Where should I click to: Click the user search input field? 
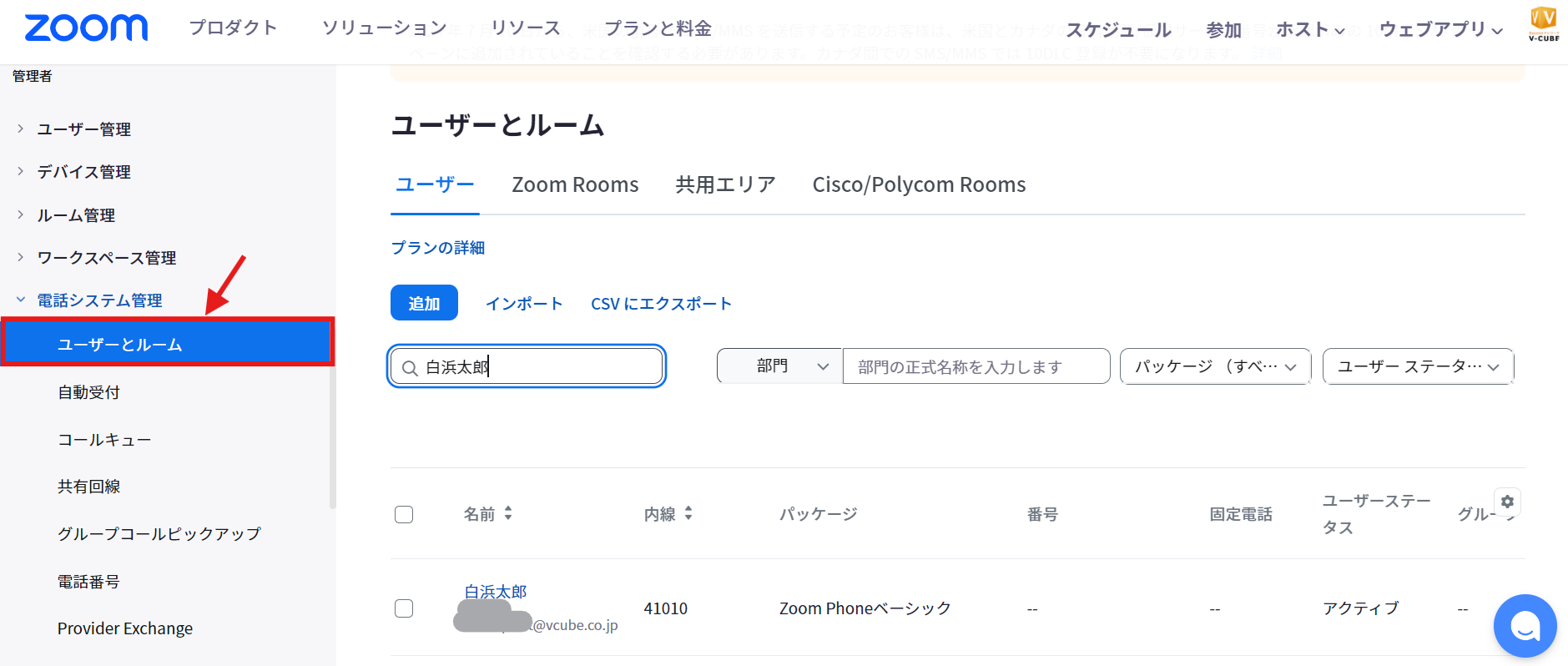click(527, 366)
